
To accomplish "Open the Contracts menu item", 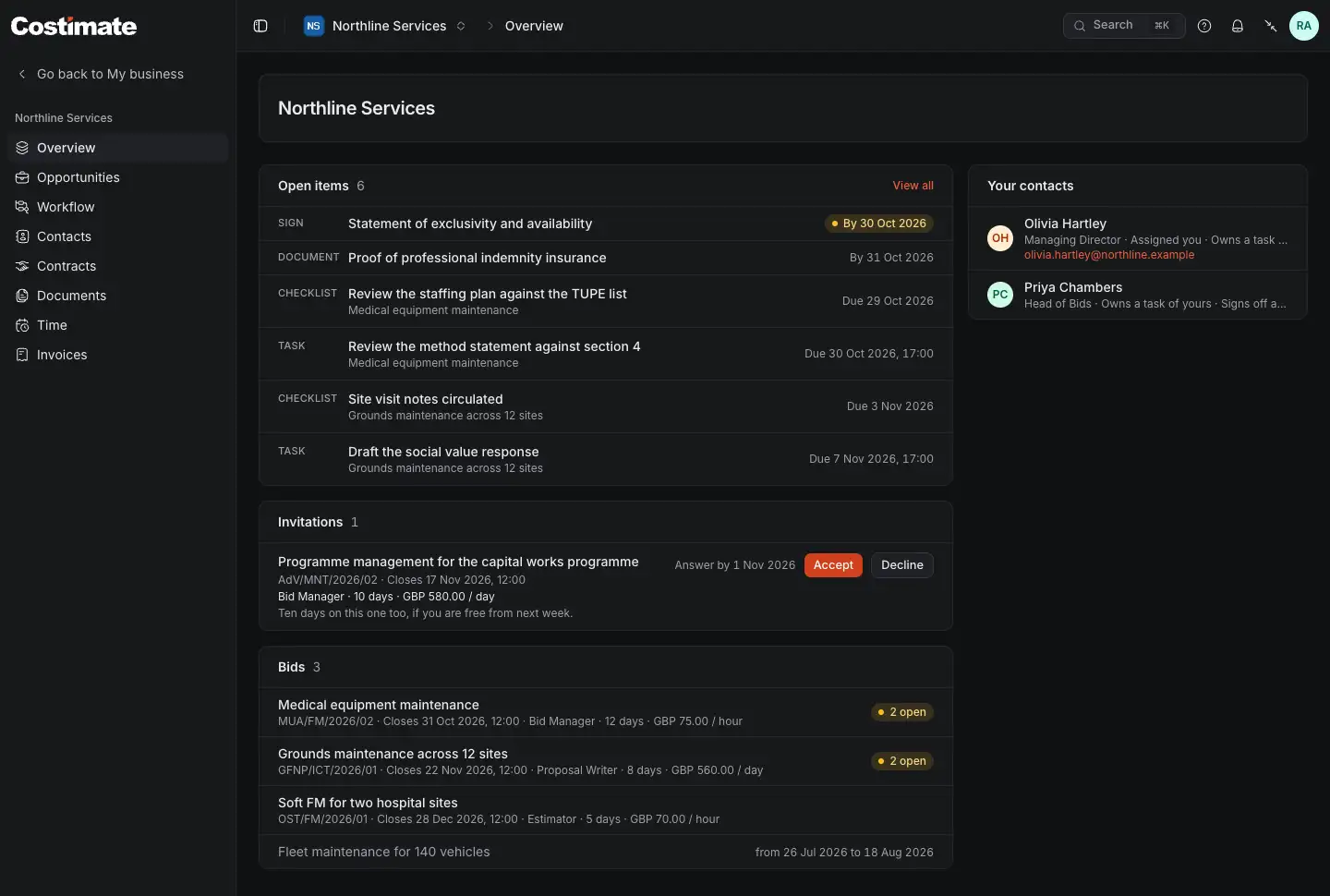I will pyautogui.click(x=117, y=266).
